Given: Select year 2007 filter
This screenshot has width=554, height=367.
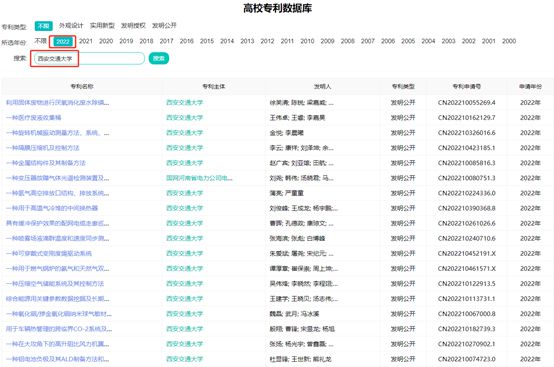Looking at the screenshot, I should [368, 41].
